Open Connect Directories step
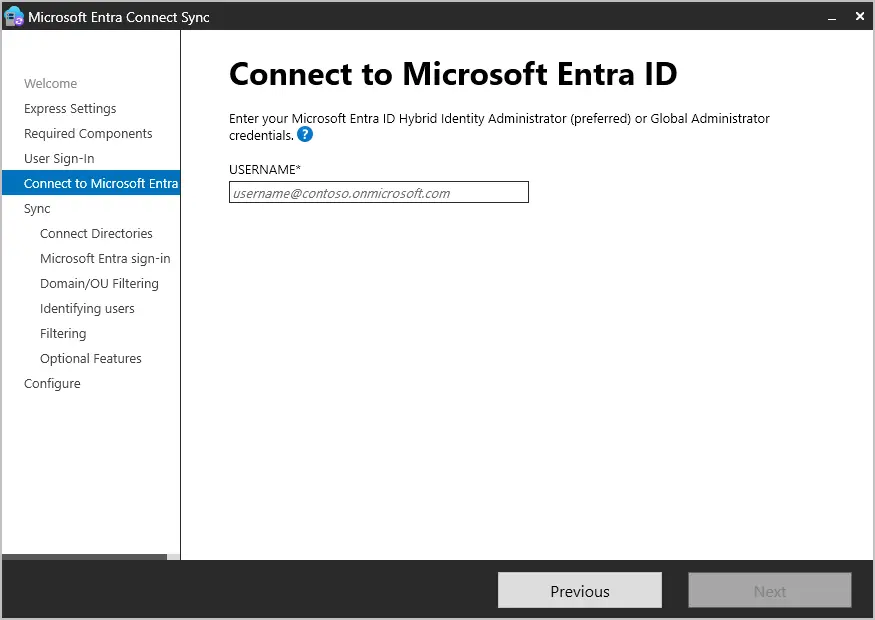This screenshot has height=620, width=875. (96, 234)
